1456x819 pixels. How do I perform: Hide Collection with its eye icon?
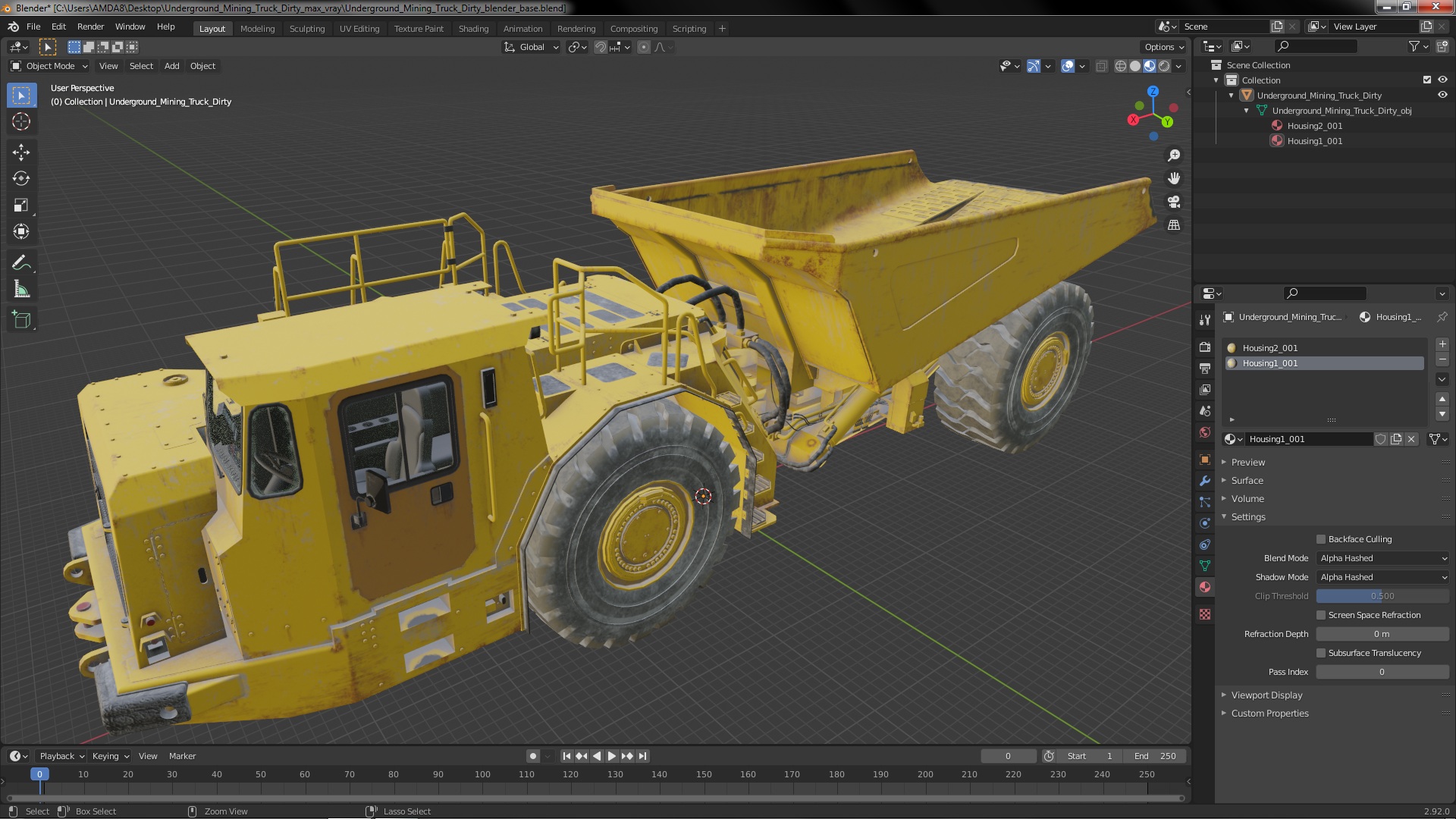tap(1442, 80)
